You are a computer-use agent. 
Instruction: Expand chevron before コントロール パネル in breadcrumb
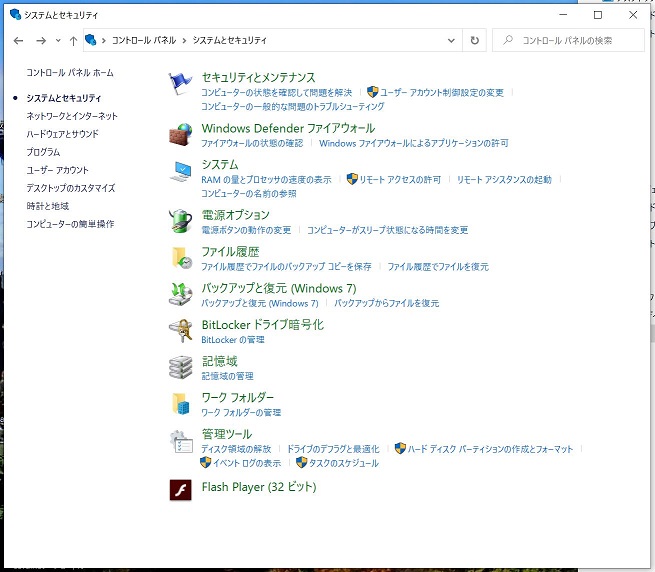click(104, 41)
